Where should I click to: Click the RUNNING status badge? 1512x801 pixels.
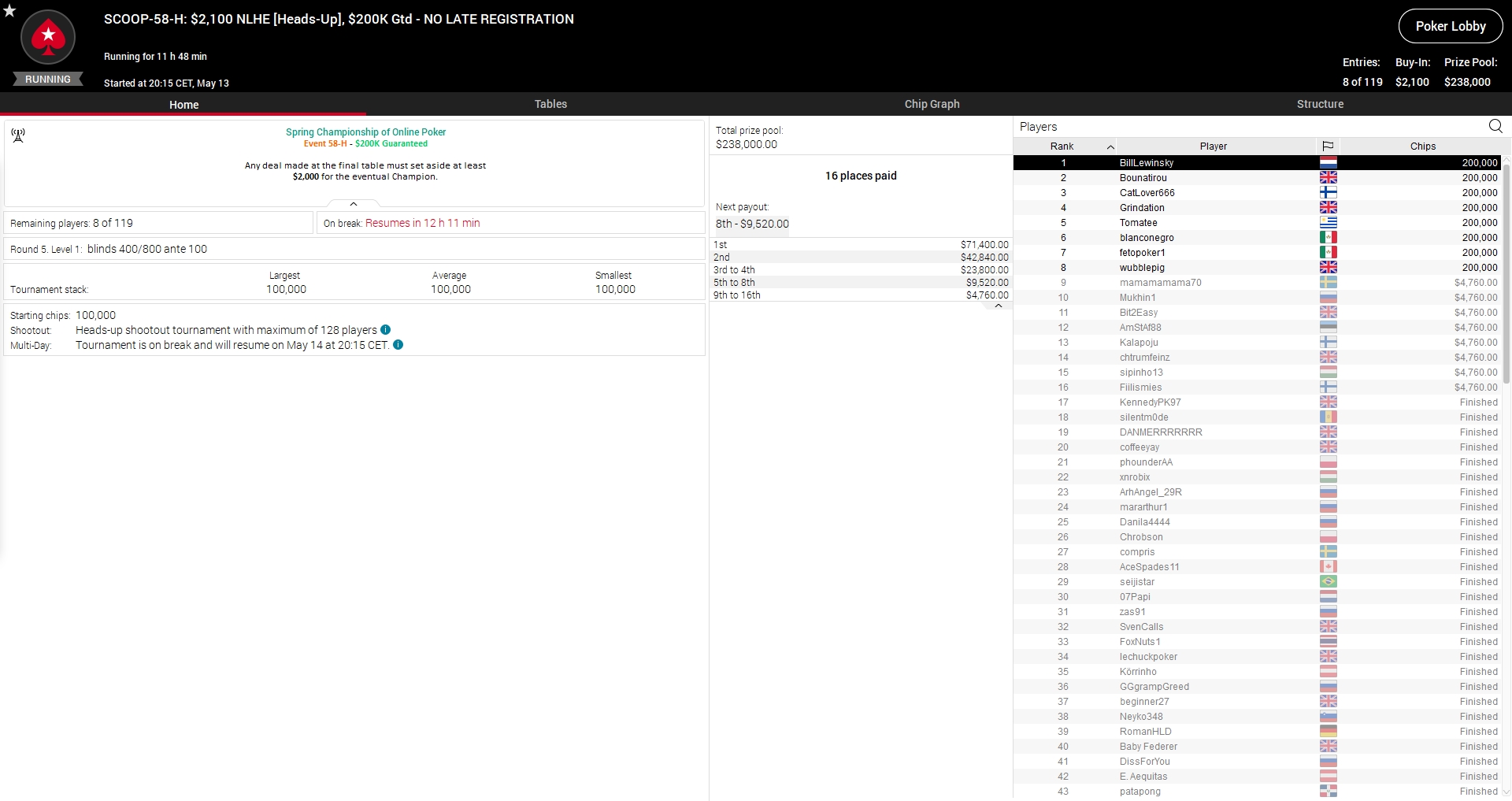(x=48, y=79)
